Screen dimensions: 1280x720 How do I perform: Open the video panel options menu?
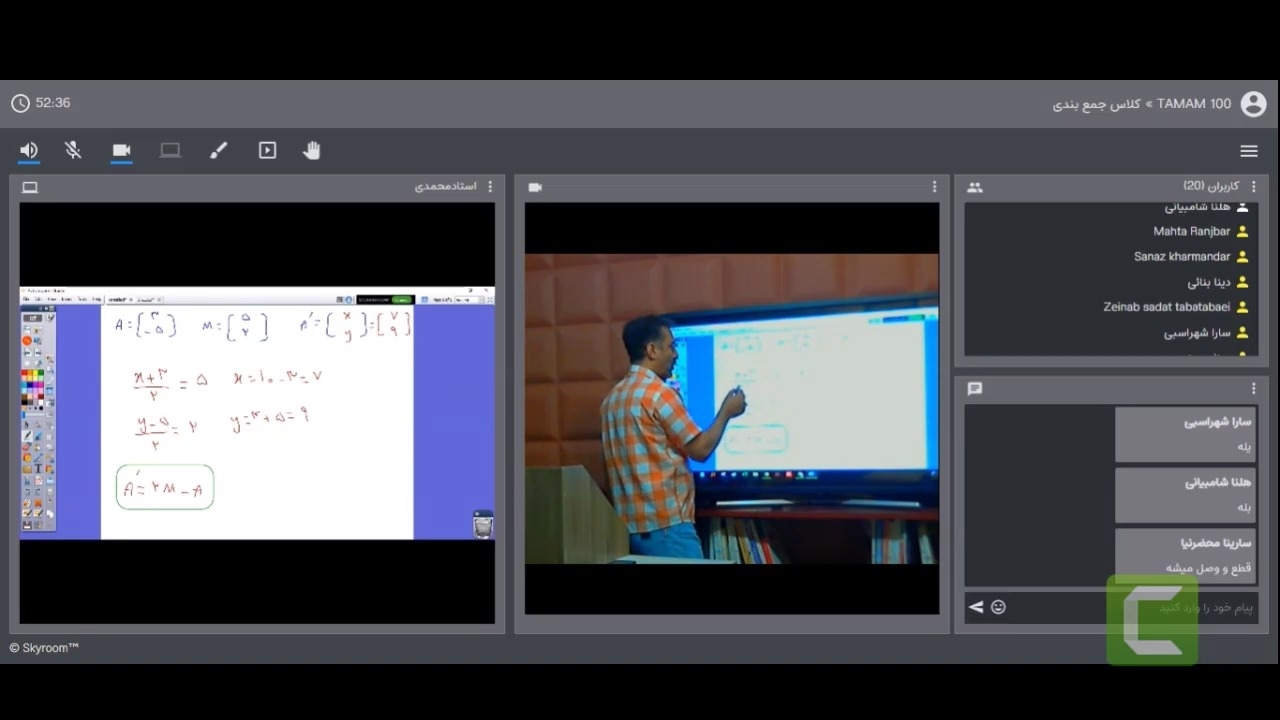click(x=934, y=187)
